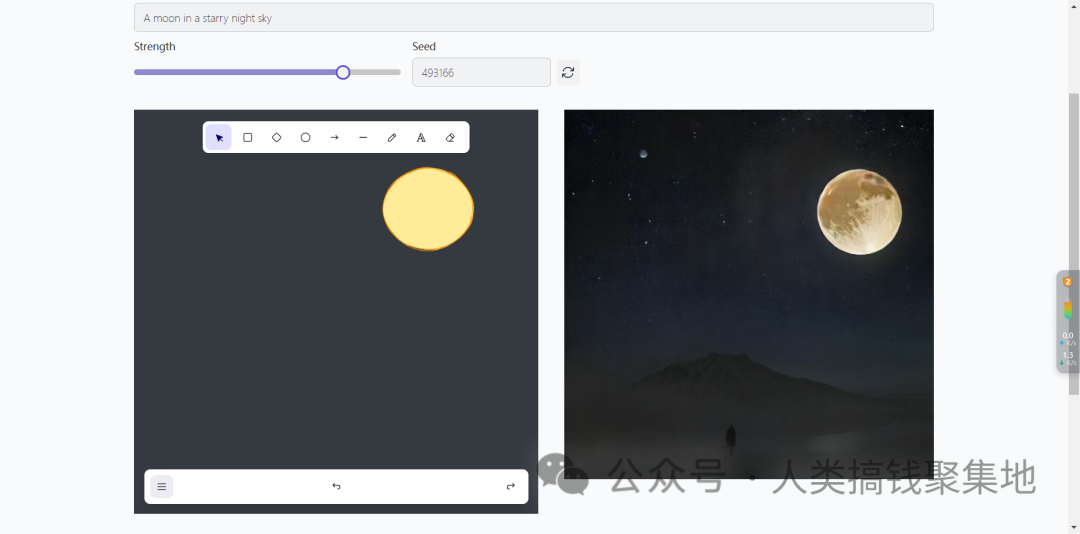Choose the Ellipse shape tool

306,138
